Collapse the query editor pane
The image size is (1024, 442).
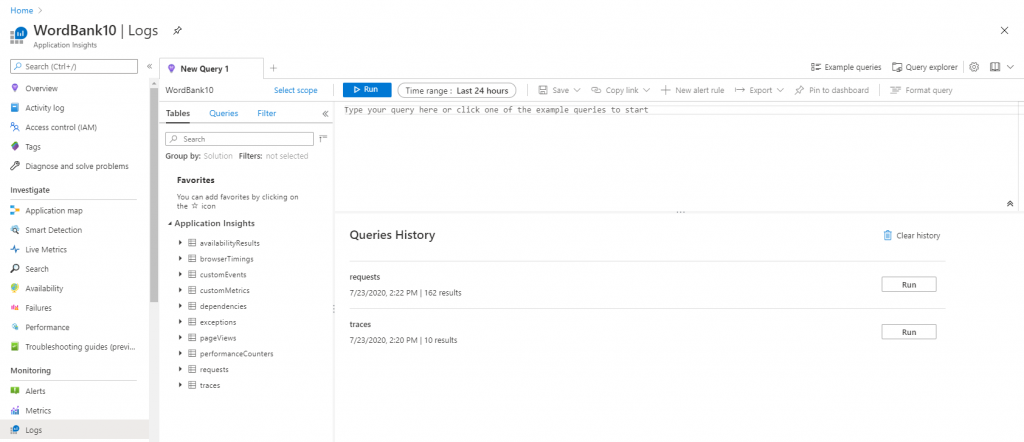click(1010, 204)
